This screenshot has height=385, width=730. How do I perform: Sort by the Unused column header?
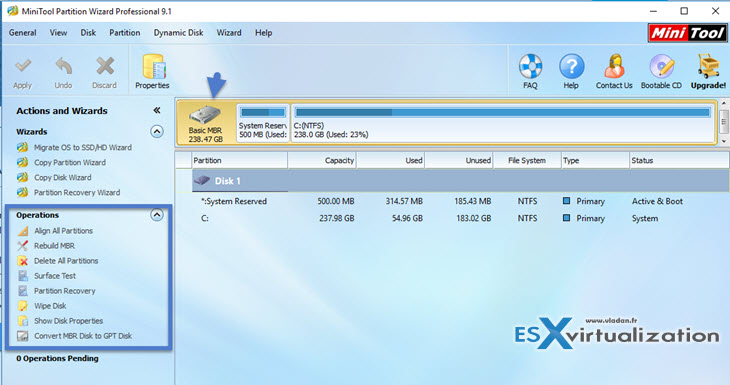459,160
